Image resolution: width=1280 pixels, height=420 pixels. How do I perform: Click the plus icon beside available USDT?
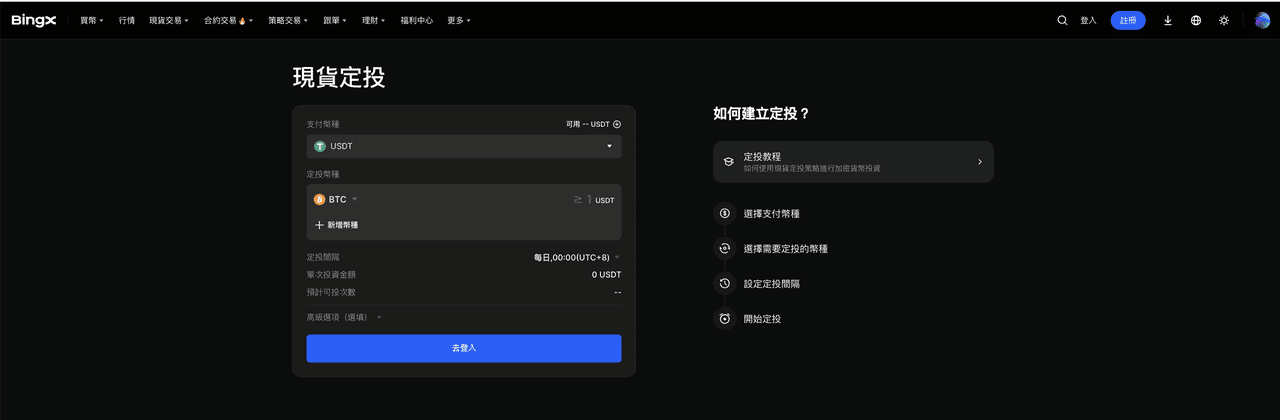tap(617, 124)
